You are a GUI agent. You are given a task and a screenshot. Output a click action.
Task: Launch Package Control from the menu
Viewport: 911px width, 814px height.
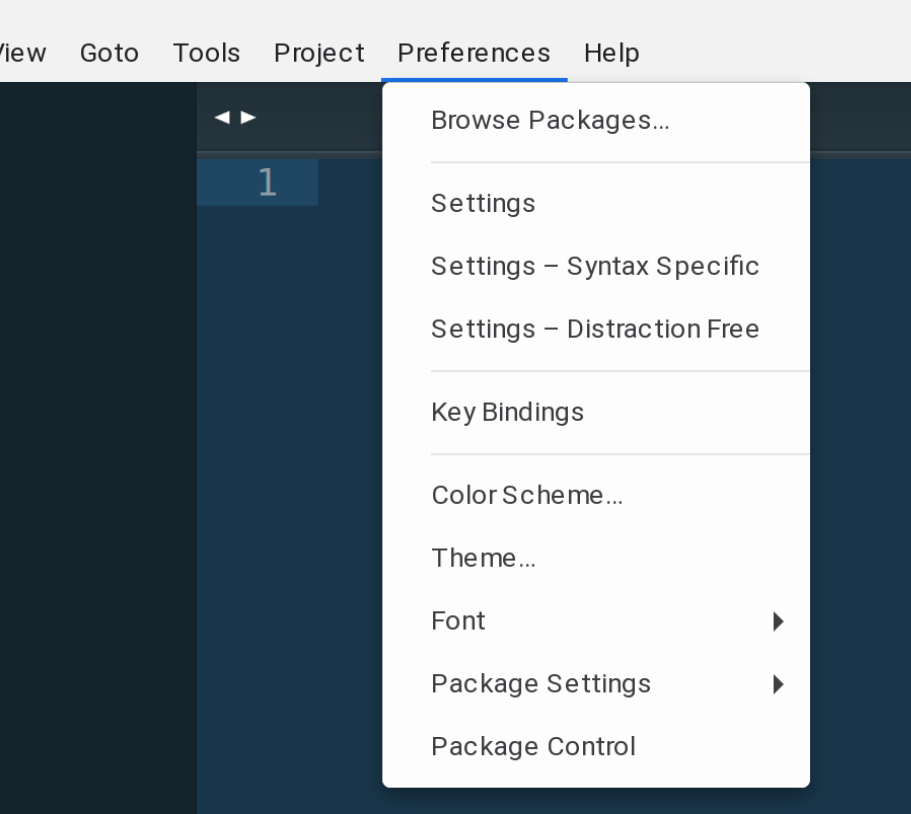tap(533, 747)
